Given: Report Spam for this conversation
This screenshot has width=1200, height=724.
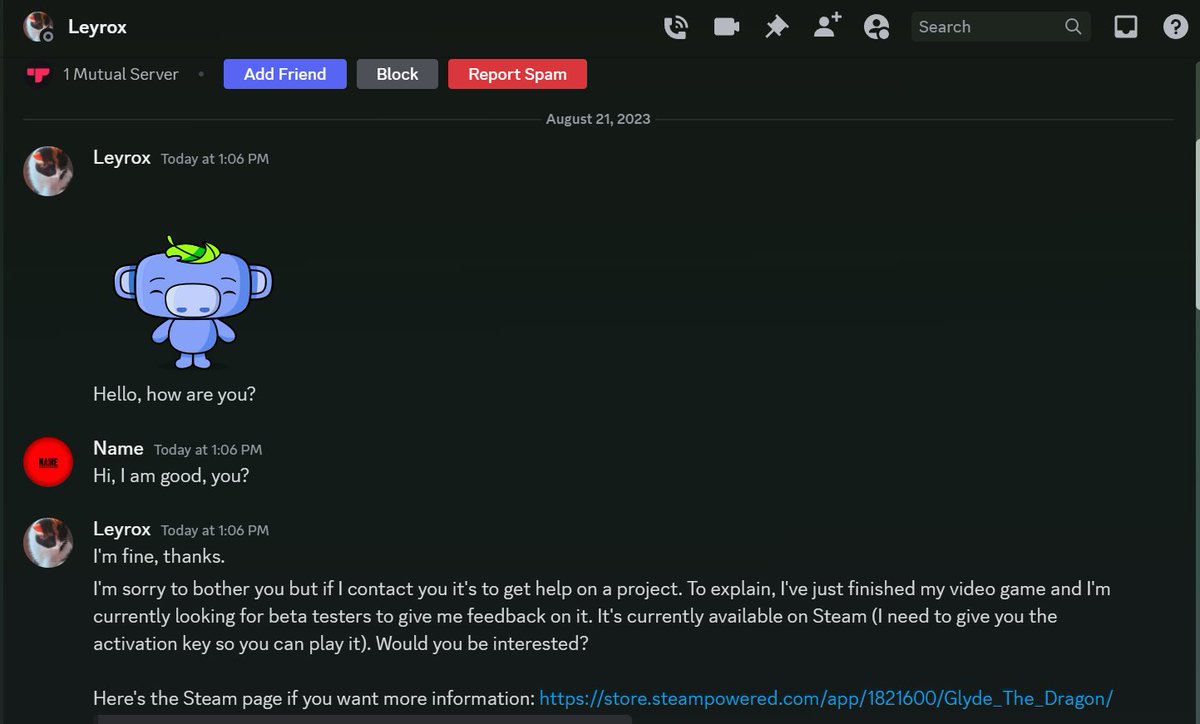Looking at the screenshot, I should (x=517, y=74).
